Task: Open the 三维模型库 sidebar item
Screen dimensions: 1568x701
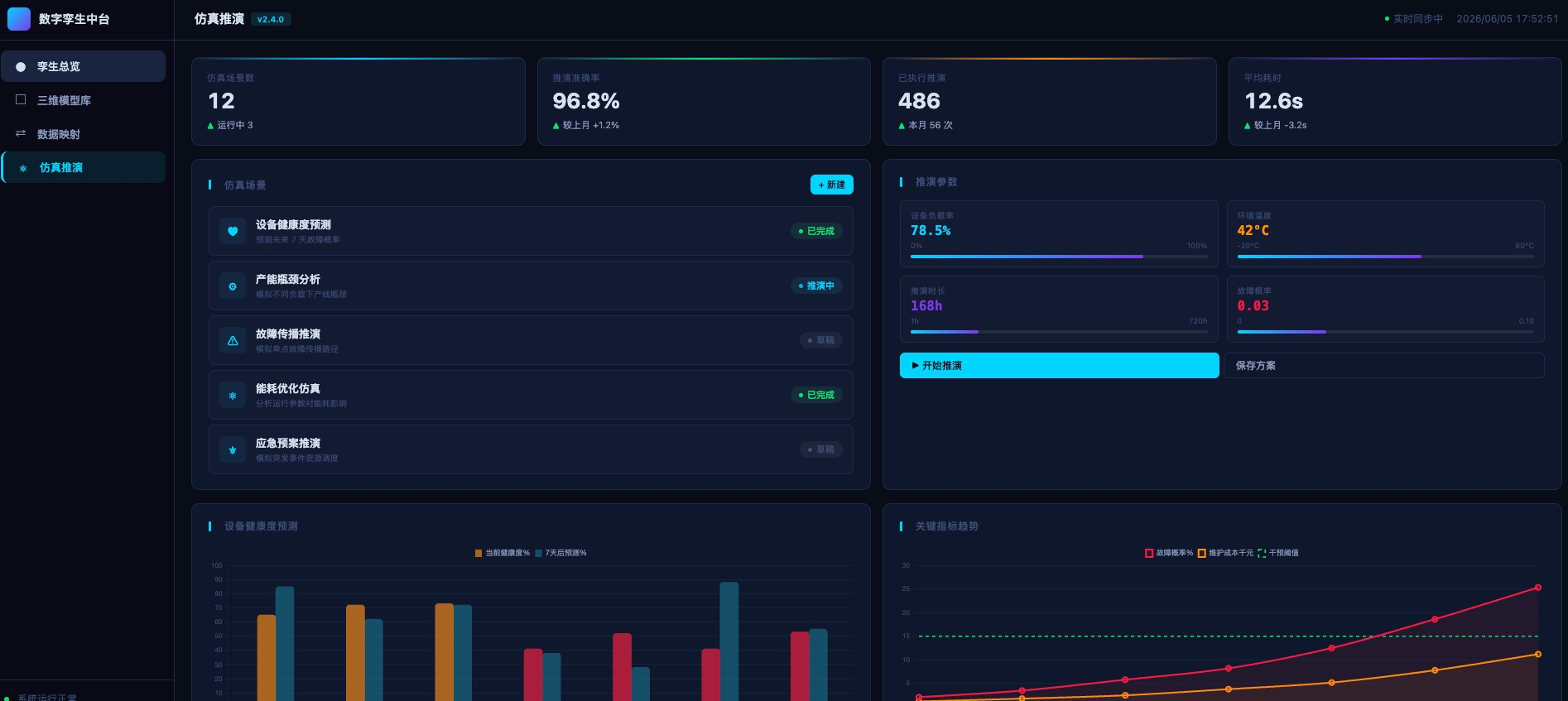Action: tap(84, 100)
